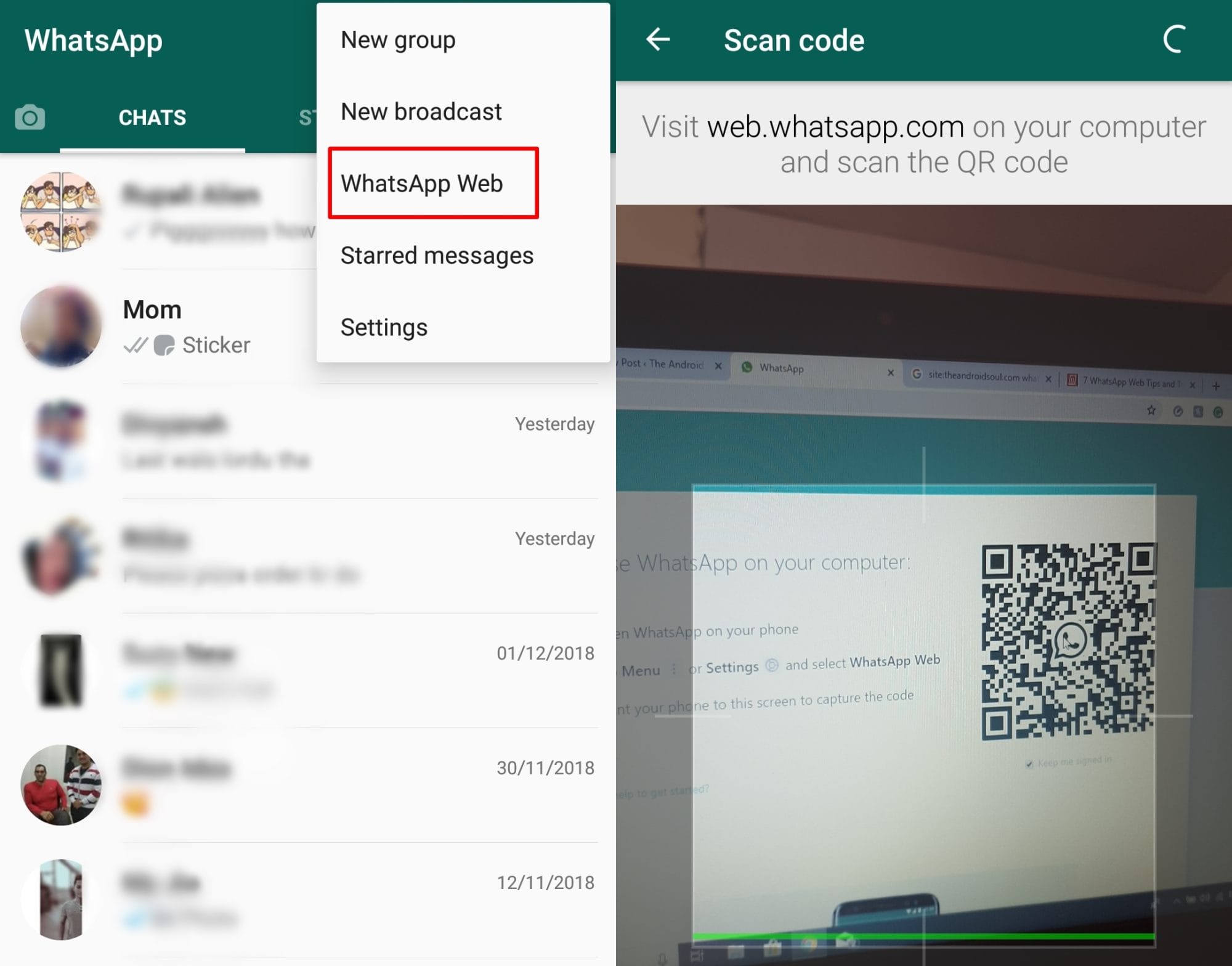Open "New group" menu option
The height and width of the screenshot is (966, 1232).
click(x=398, y=39)
